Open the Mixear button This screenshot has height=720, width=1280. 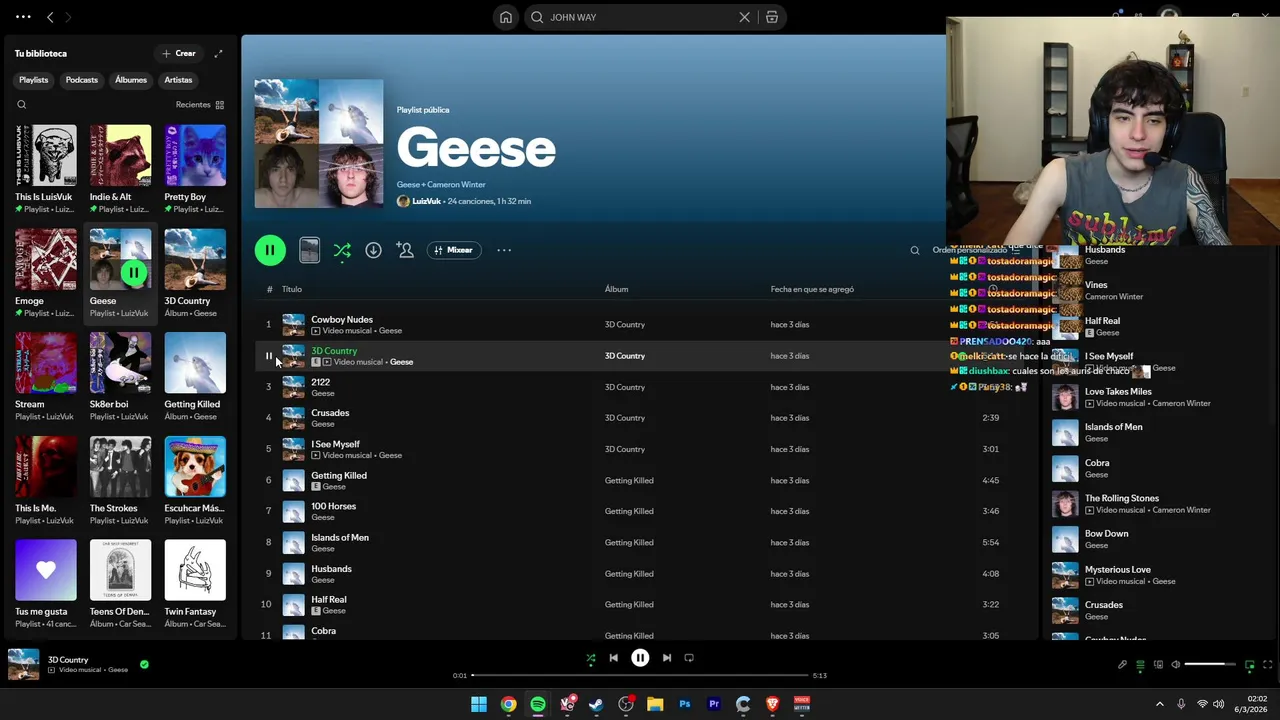click(454, 250)
